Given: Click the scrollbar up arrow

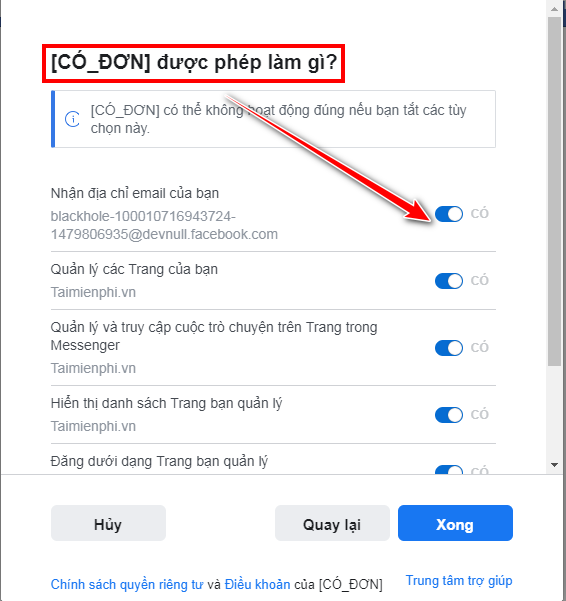Looking at the screenshot, I should click(x=554, y=9).
